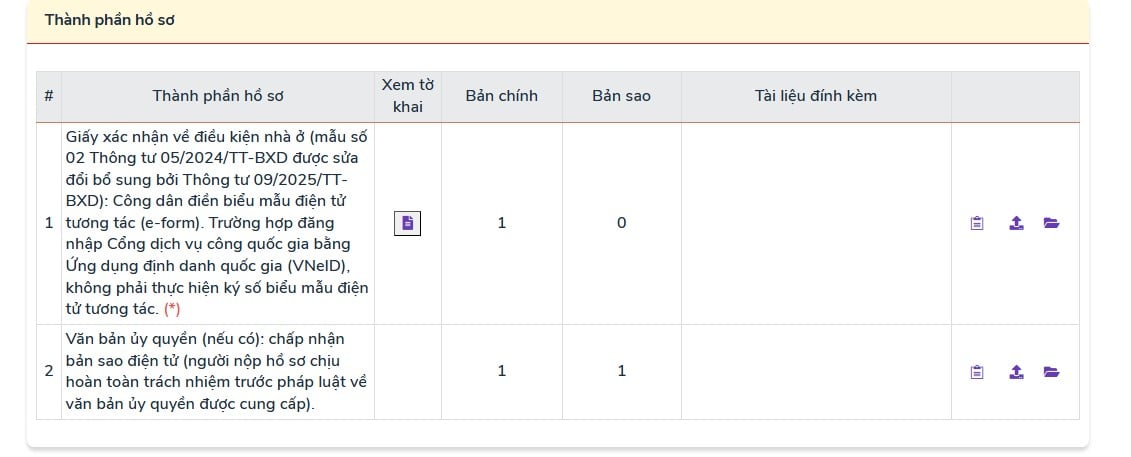Click the 'Bản sao' column header

coord(621,96)
